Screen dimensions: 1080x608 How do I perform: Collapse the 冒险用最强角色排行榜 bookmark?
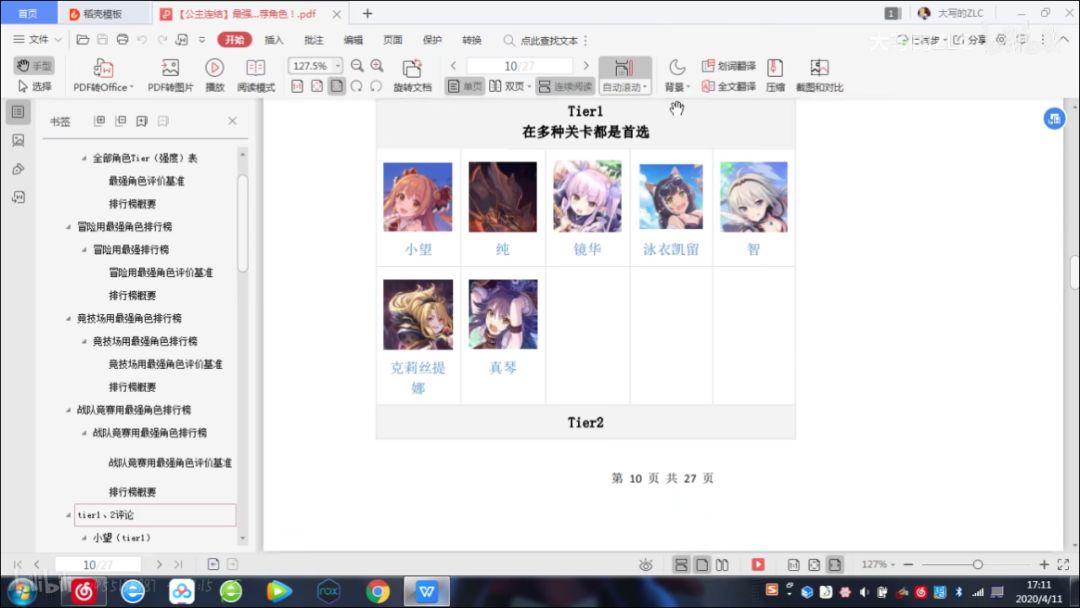pos(68,227)
